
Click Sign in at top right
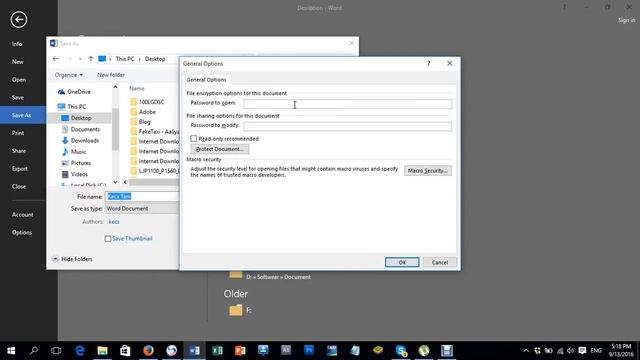(x=626, y=20)
